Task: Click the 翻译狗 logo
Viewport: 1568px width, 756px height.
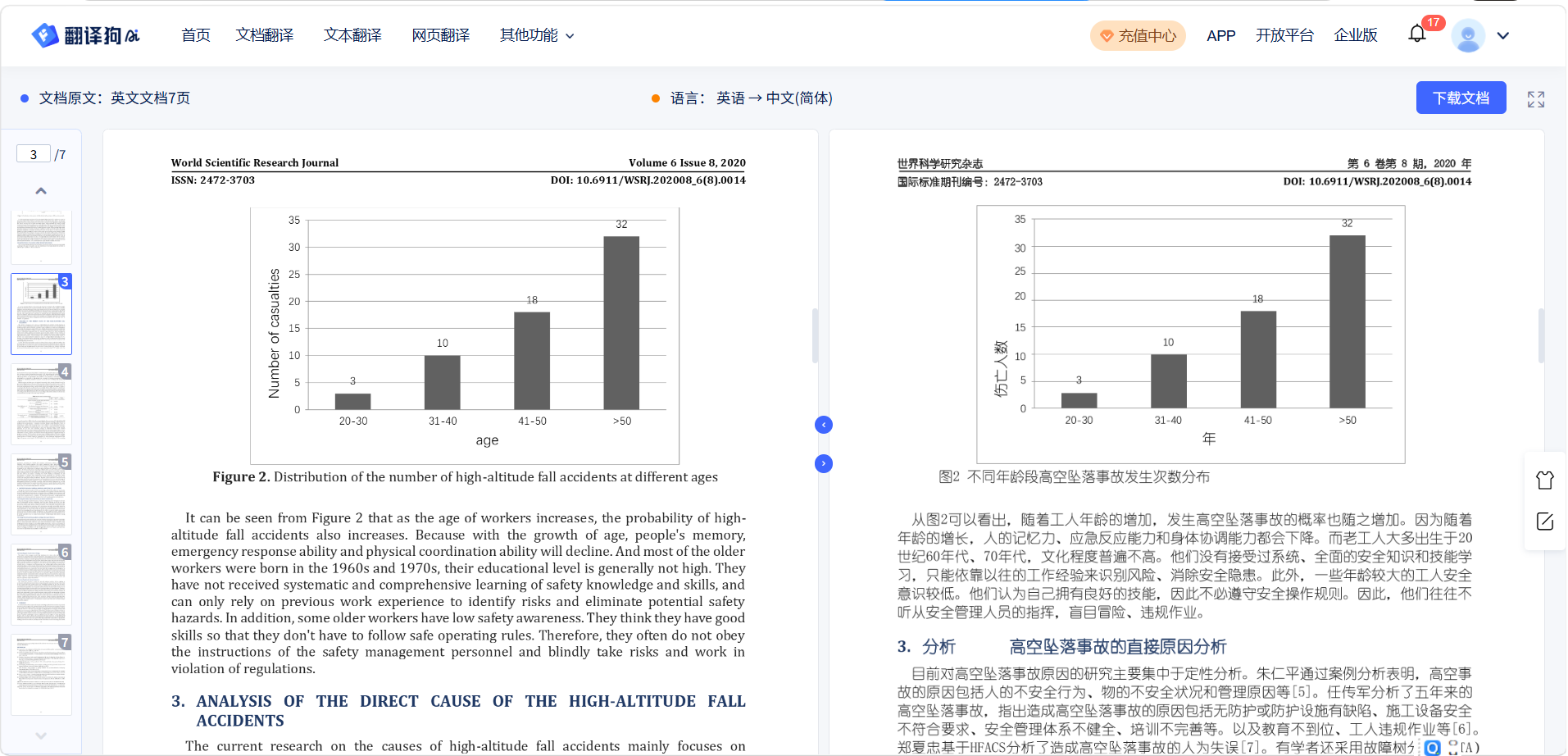Action: 85,35
